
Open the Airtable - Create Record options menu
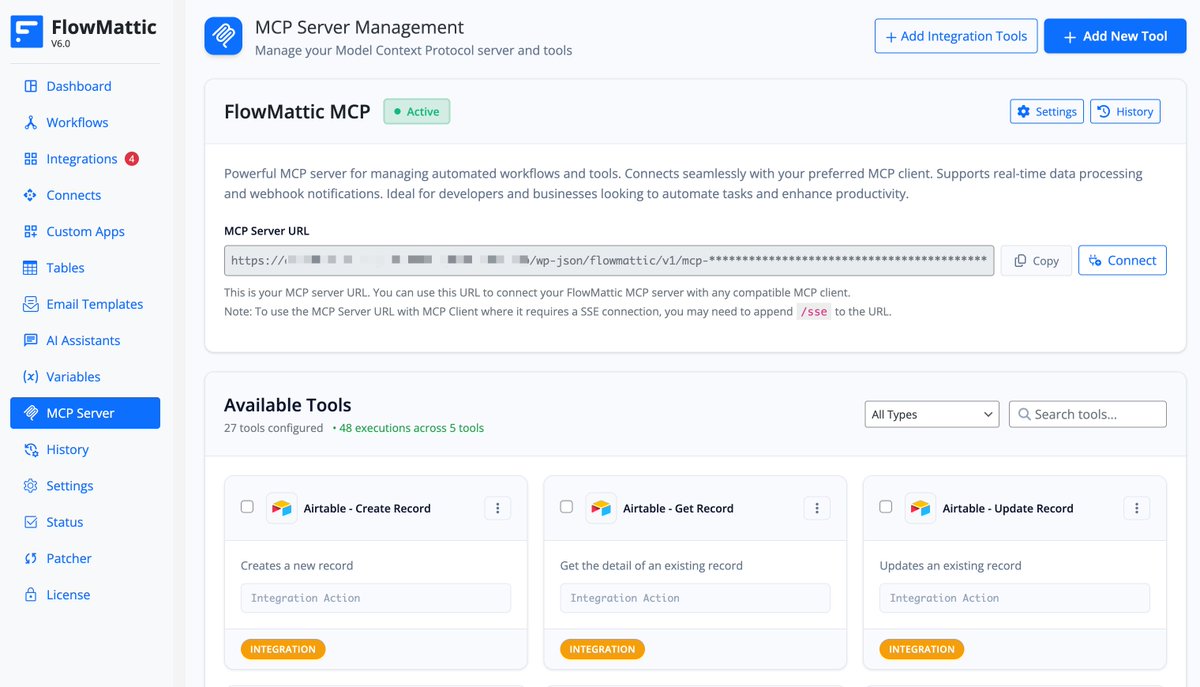pyautogui.click(x=497, y=508)
